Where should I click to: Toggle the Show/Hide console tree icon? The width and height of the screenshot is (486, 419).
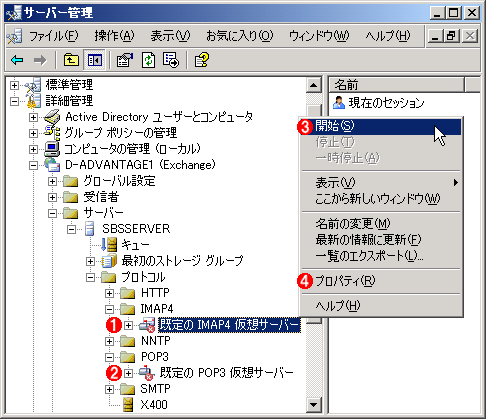click(95, 60)
